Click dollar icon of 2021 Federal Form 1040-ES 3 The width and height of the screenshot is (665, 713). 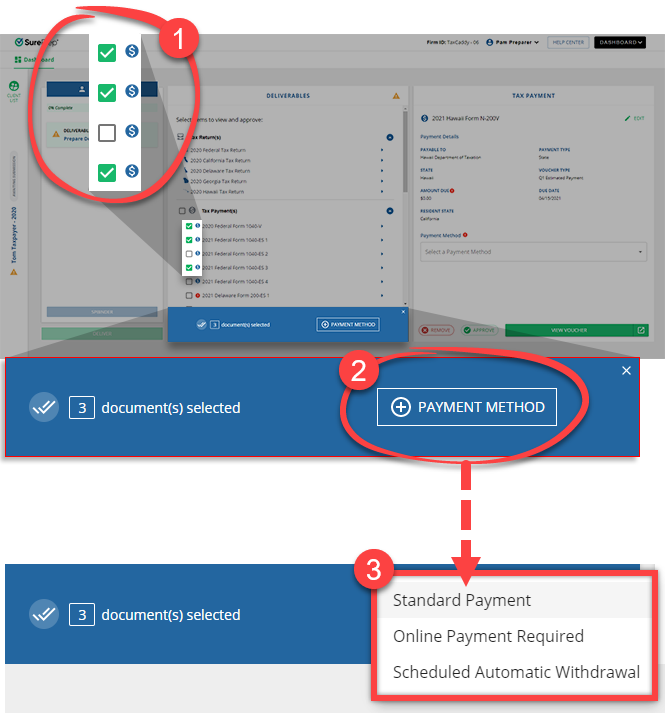click(197, 267)
